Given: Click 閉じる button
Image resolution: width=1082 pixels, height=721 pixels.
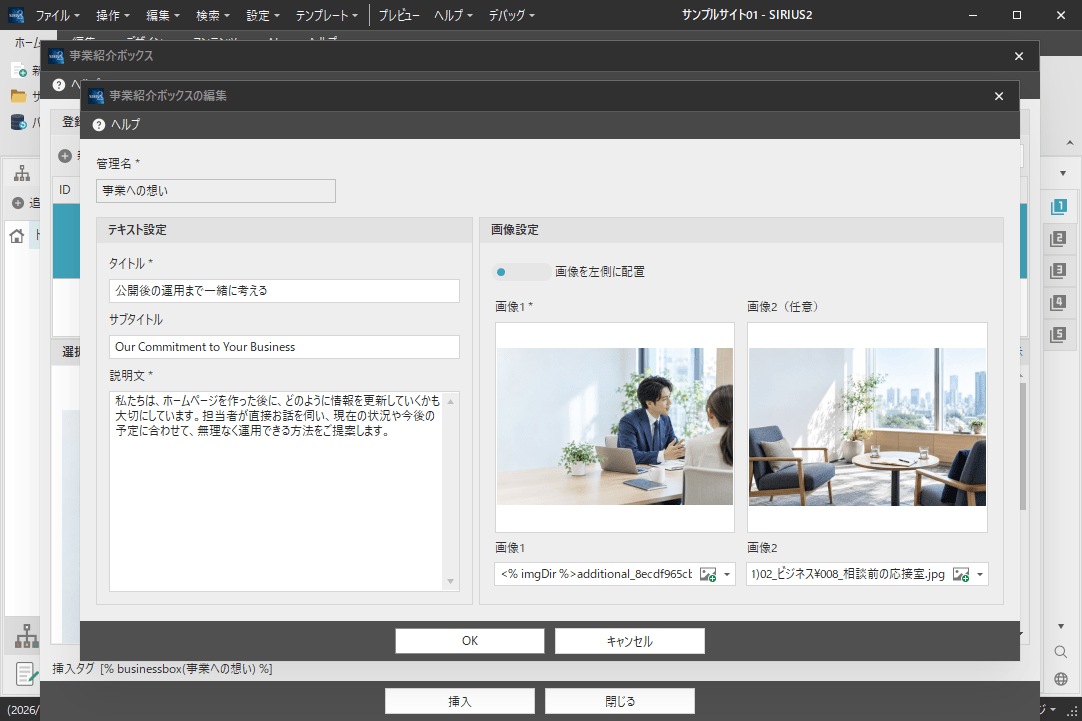Looking at the screenshot, I should click(620, 701).
